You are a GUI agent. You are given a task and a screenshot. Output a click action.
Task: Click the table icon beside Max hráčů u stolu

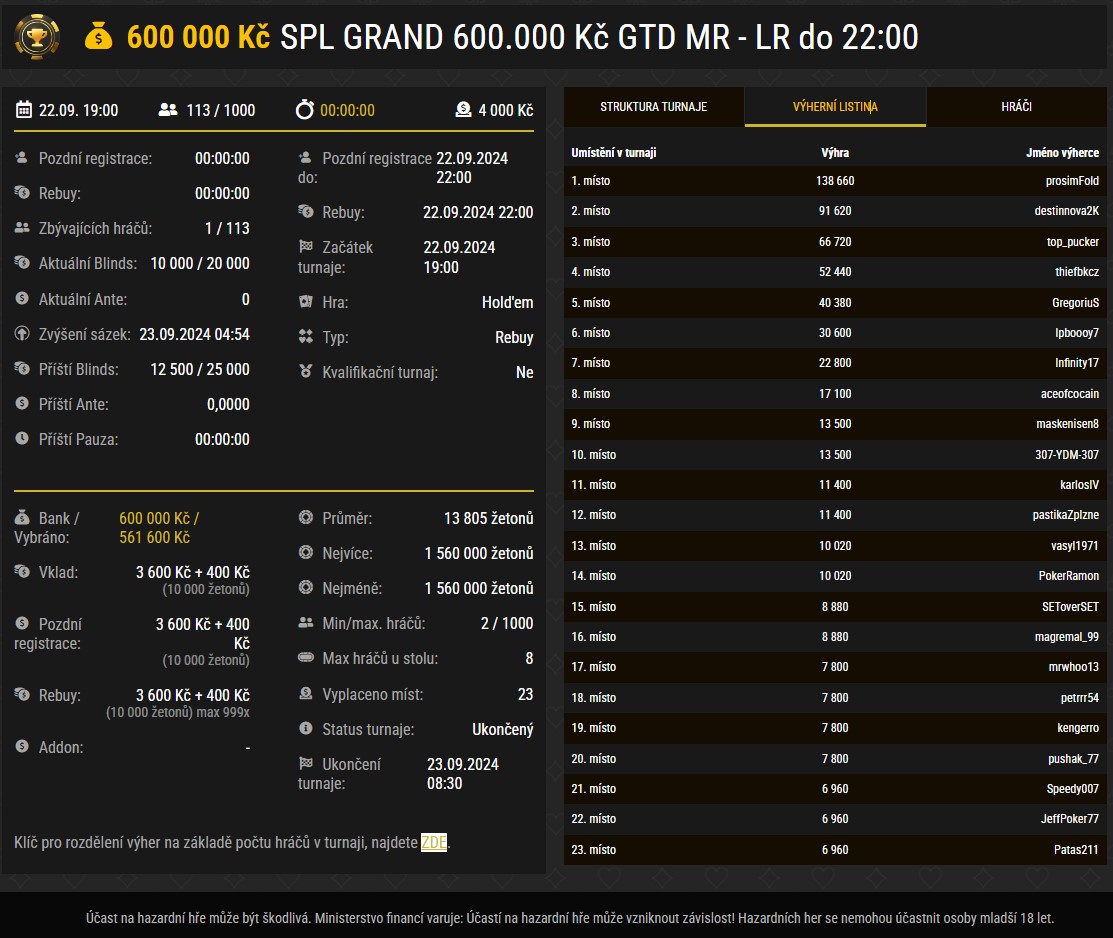pyautogui.click(x=306, y=658)
